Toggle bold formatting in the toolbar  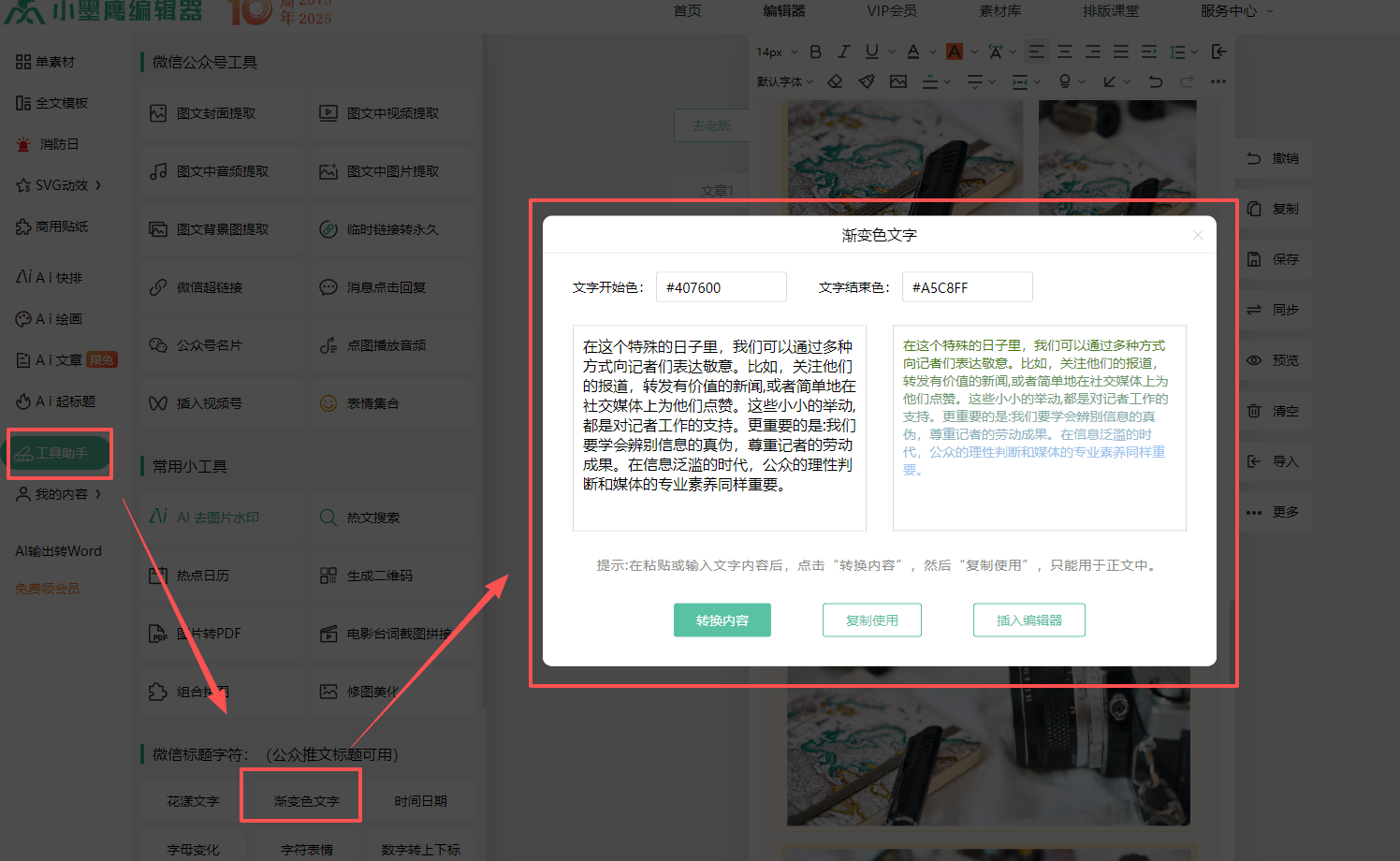pyautogui.click(x=815, y=51)
